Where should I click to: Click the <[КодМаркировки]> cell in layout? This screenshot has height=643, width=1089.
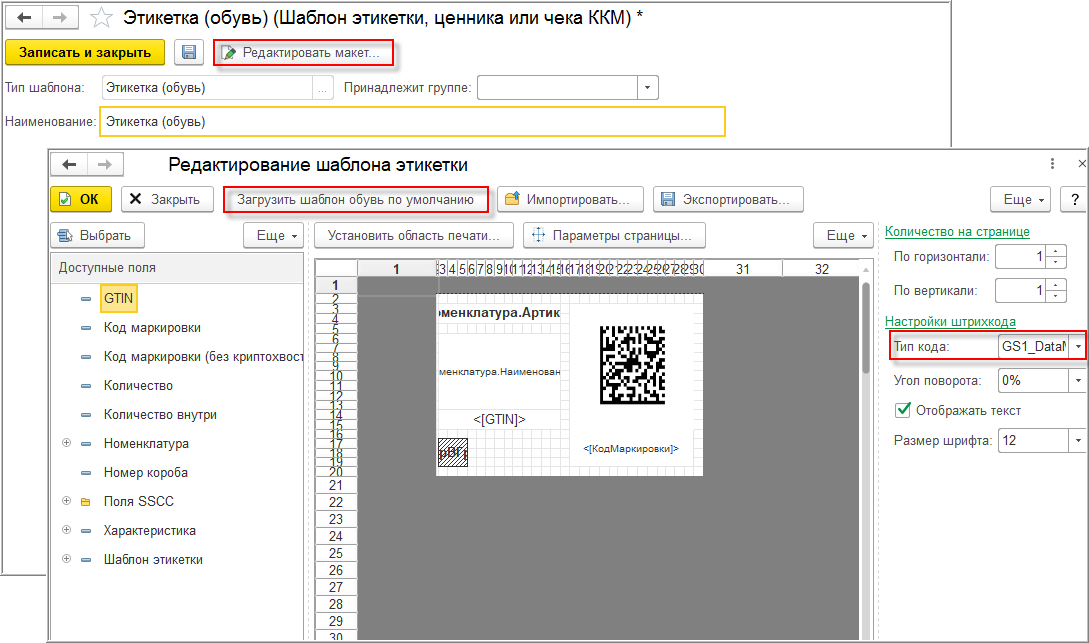[631, 449]
